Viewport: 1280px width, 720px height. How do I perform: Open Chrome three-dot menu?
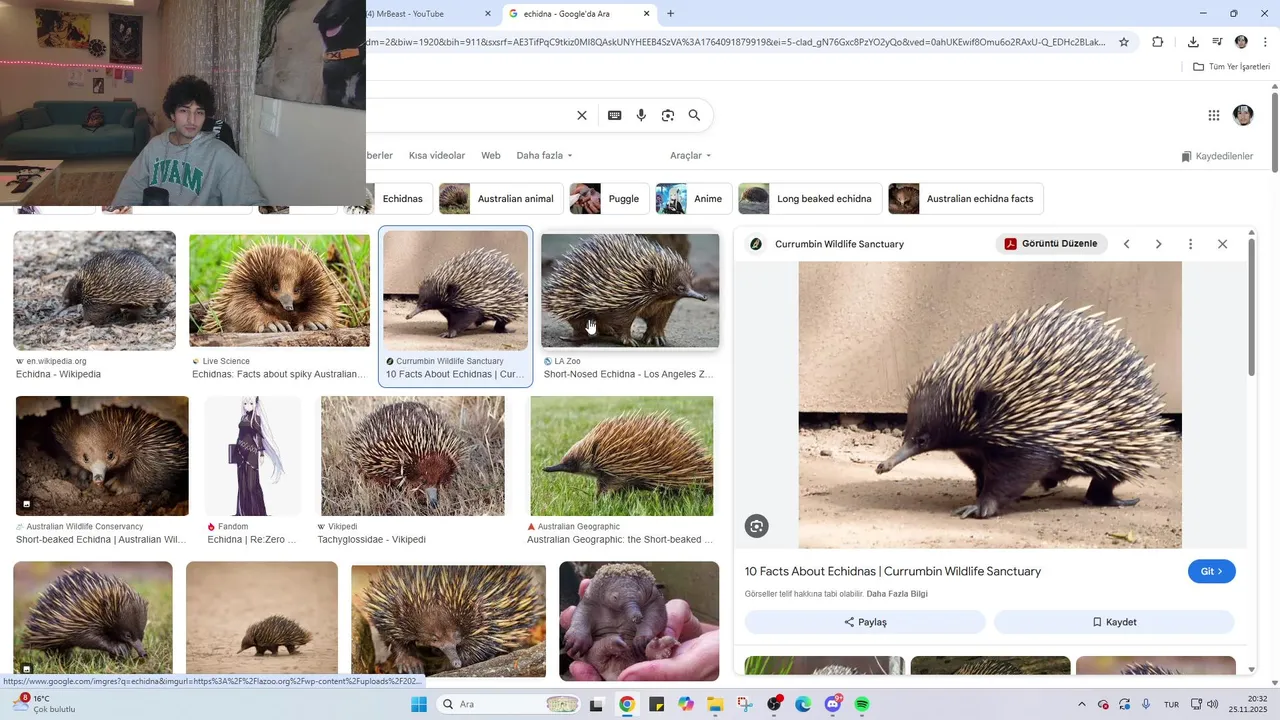tap(1266, 42)
